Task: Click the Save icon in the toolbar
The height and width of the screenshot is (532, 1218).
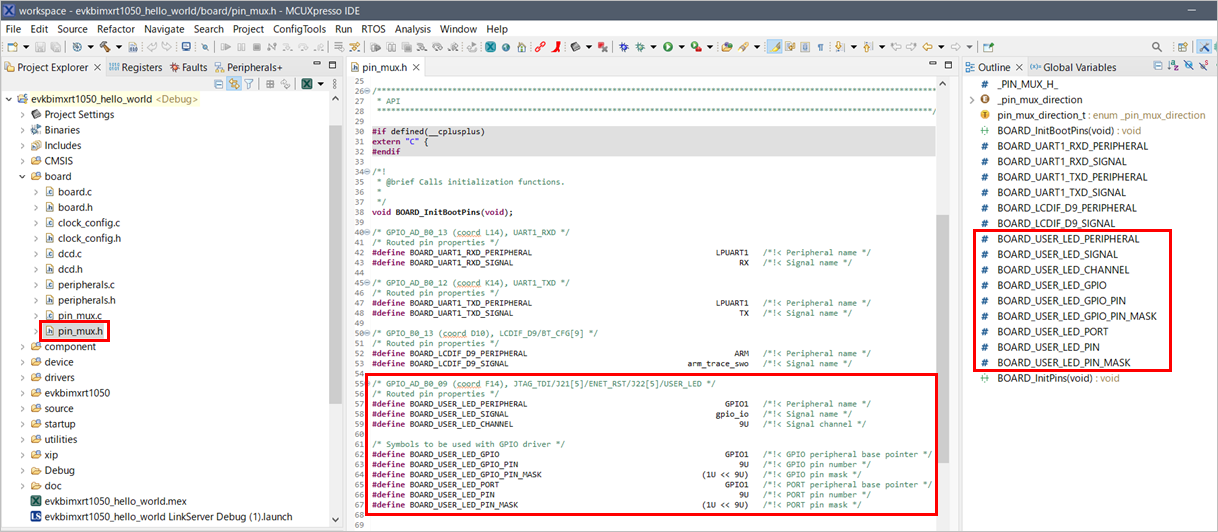Action: coord(41,46)
